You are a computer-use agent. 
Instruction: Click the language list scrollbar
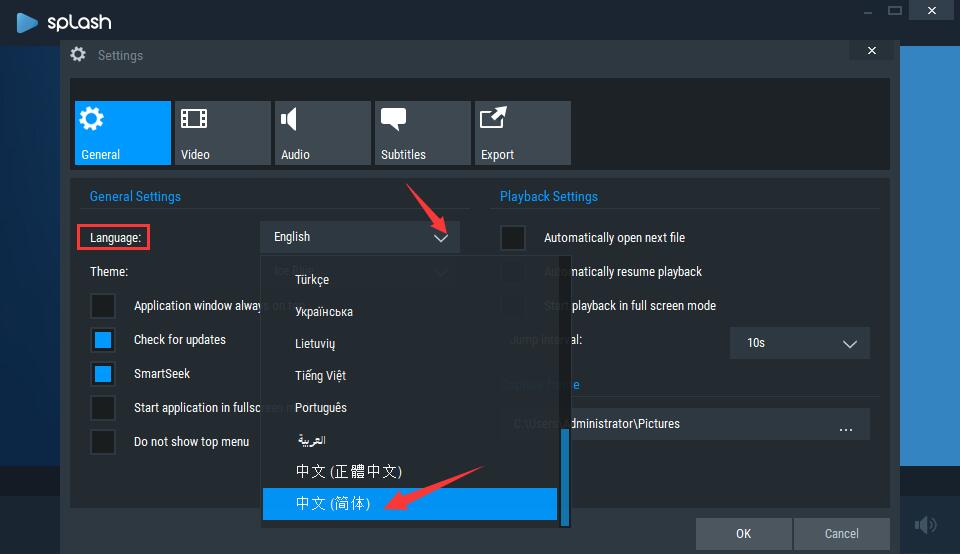565,475
